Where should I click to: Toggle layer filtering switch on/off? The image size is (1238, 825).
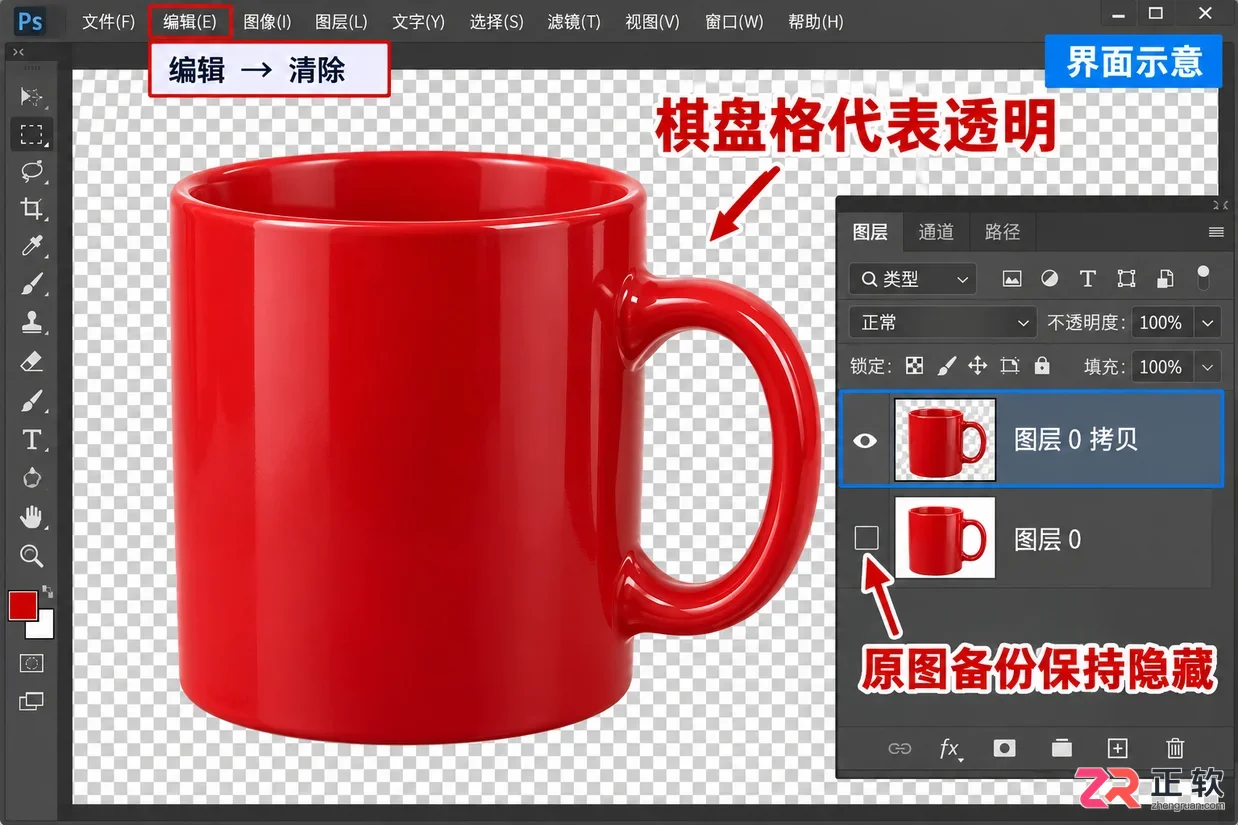pyautogui.click(x=1203, y=278)
